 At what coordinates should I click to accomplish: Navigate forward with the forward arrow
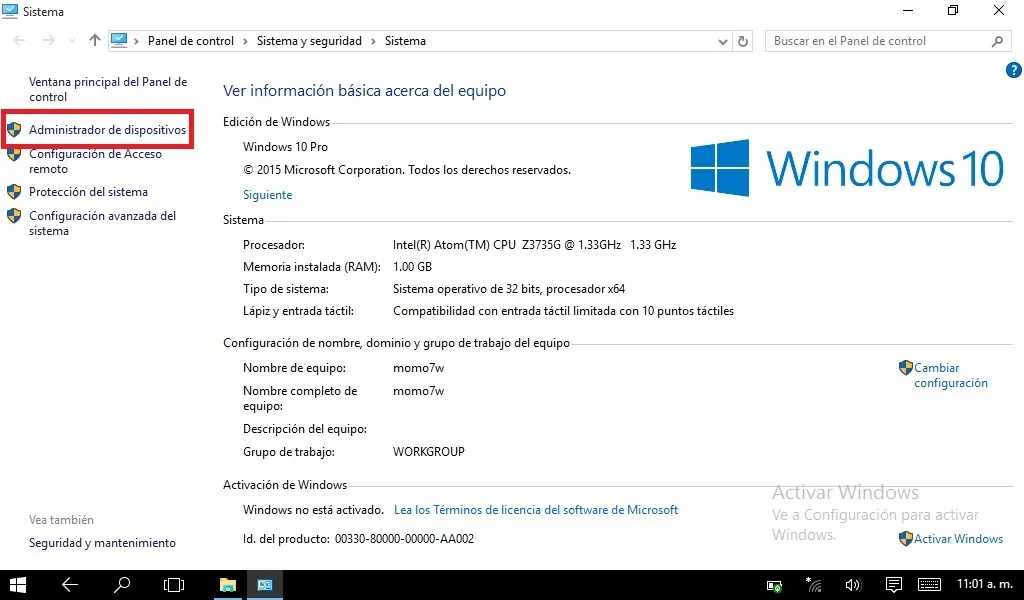coord(48,40)
